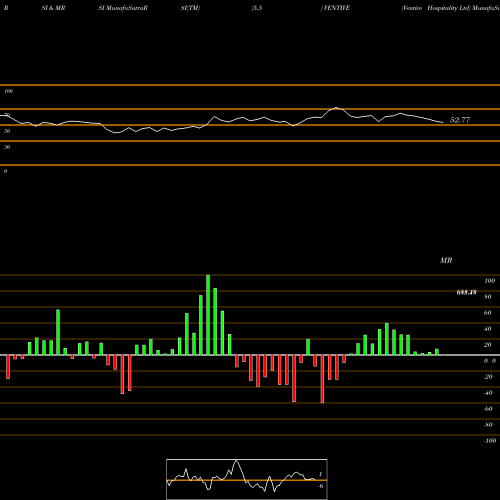This screenshot has width=500, height=500.
Task: Open the mini overview chart thumbnail
Action: (x=247, y=479)
